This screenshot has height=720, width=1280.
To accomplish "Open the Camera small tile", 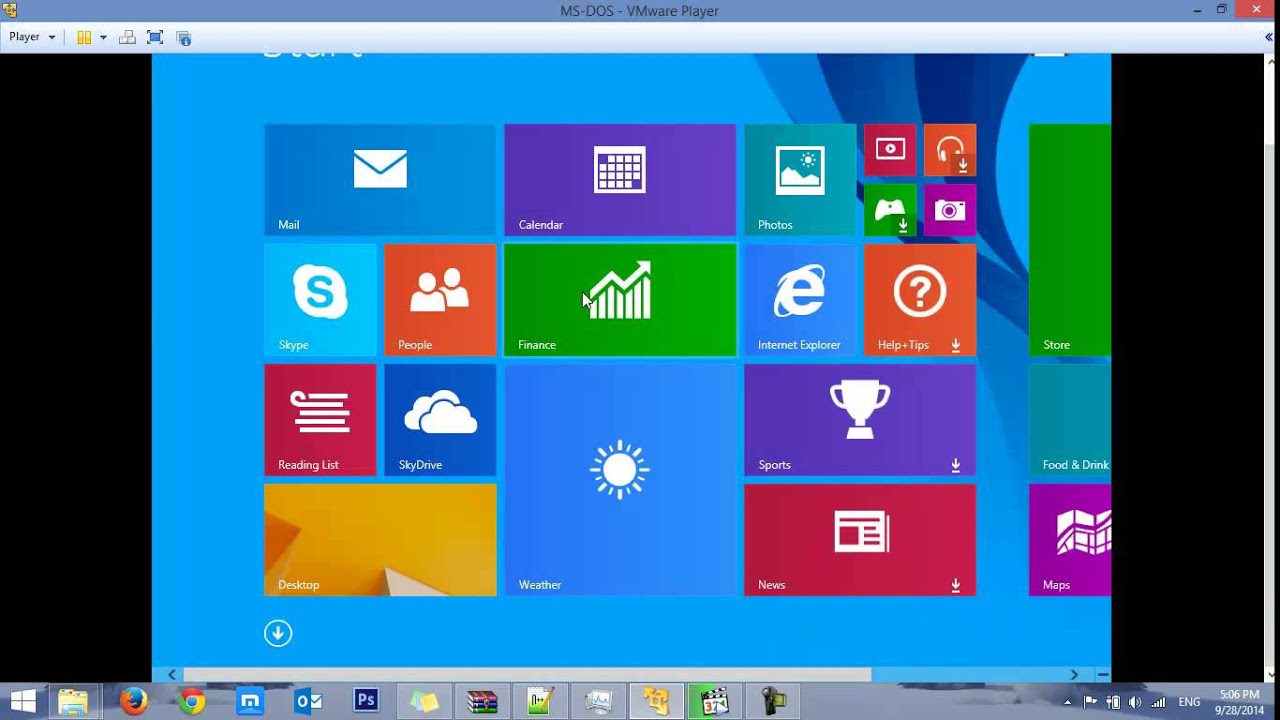I will (950, 210).
